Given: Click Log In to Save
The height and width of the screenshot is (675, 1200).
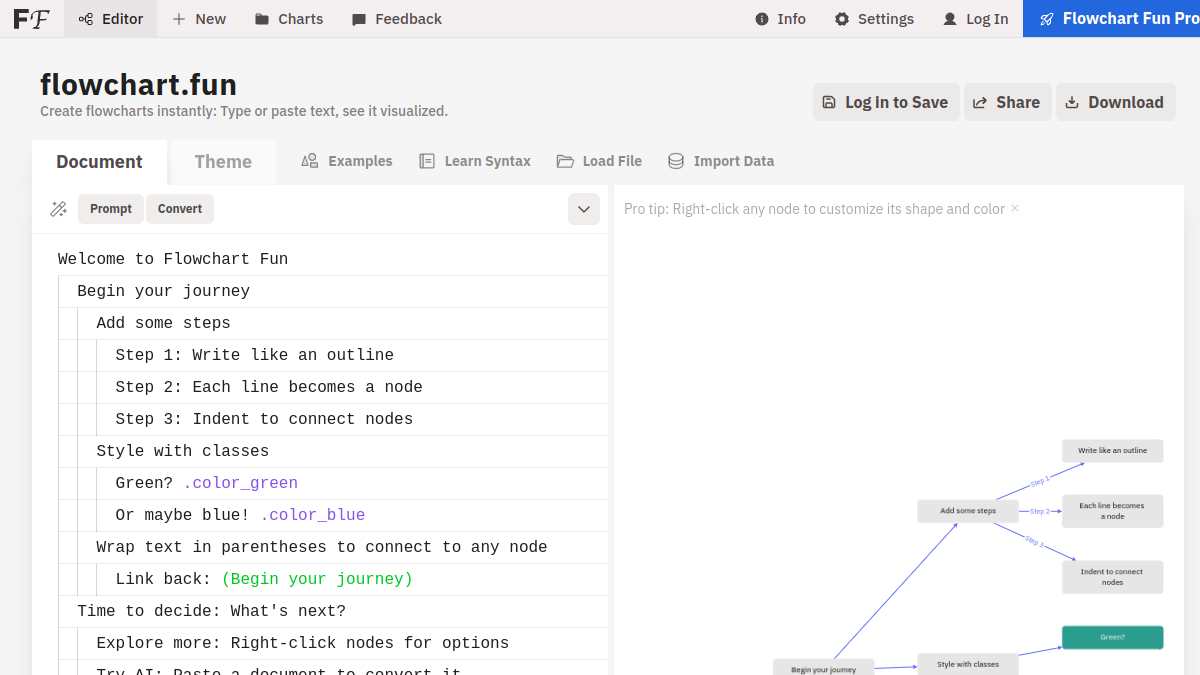Looking at the screenshot, I should (886, 102).
